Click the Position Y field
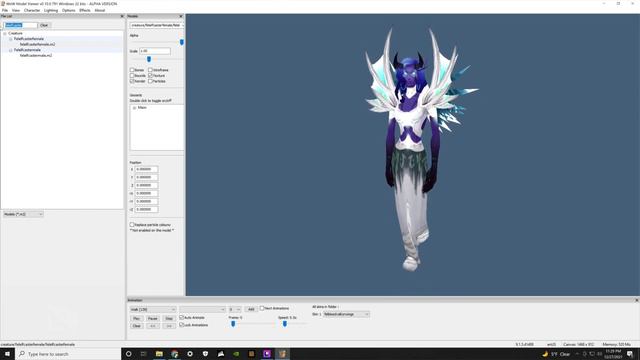Viewport: 640px width, 360px height. point(147,177)
